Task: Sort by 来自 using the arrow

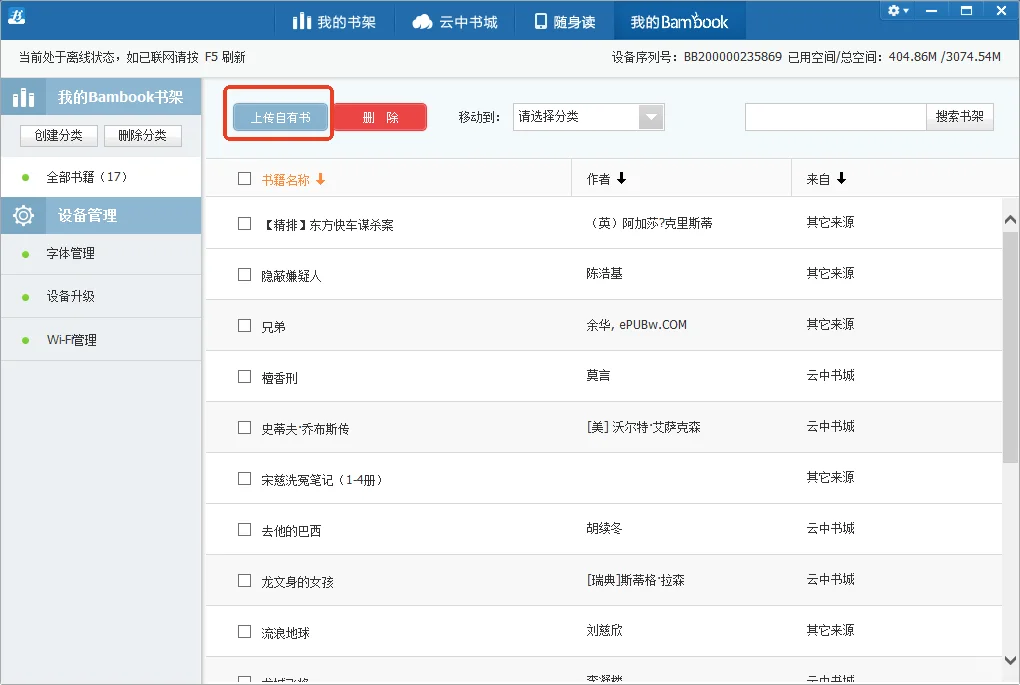Action: pyautogui.click(x=841, y=178)
